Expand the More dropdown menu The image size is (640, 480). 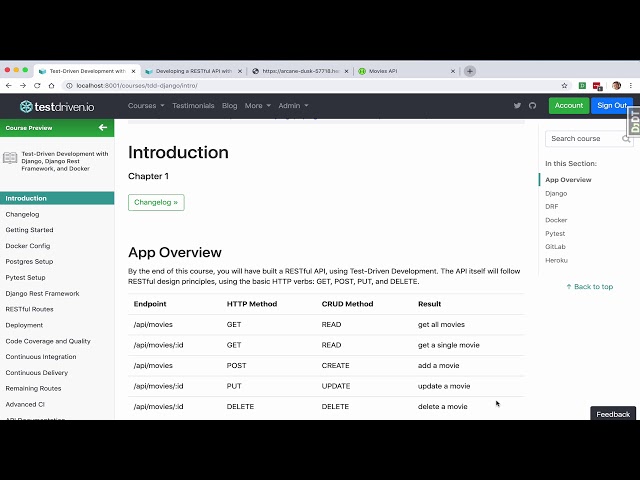point(258,105)
